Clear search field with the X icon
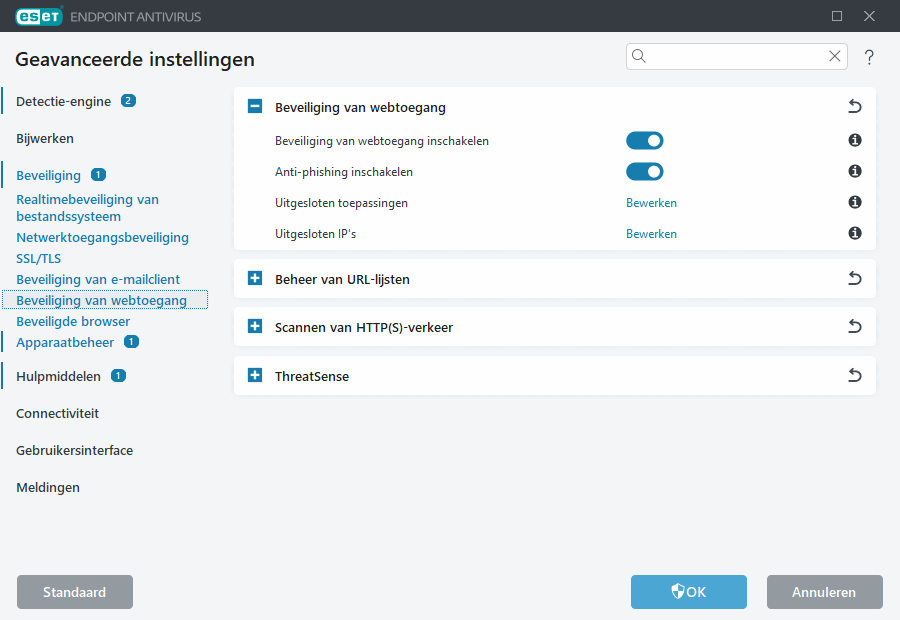 click(834, 57)
